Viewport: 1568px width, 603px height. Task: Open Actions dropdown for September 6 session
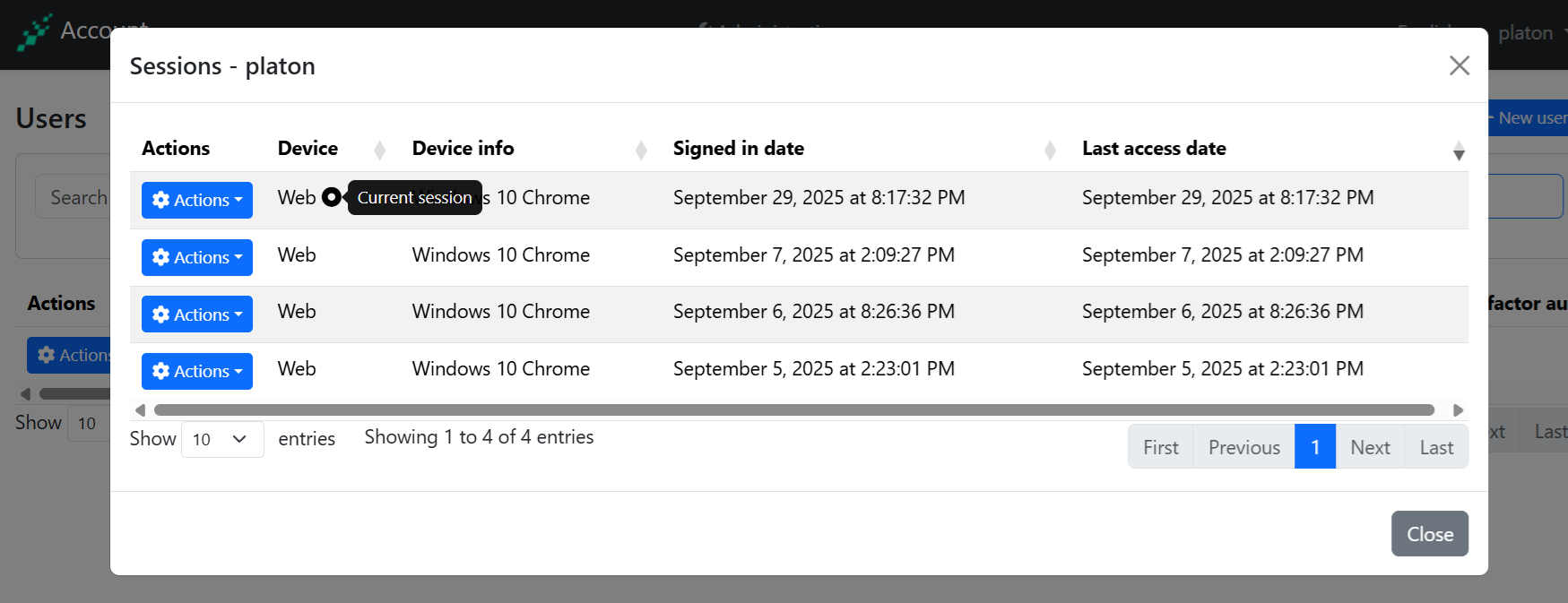(x=197, y=314)
